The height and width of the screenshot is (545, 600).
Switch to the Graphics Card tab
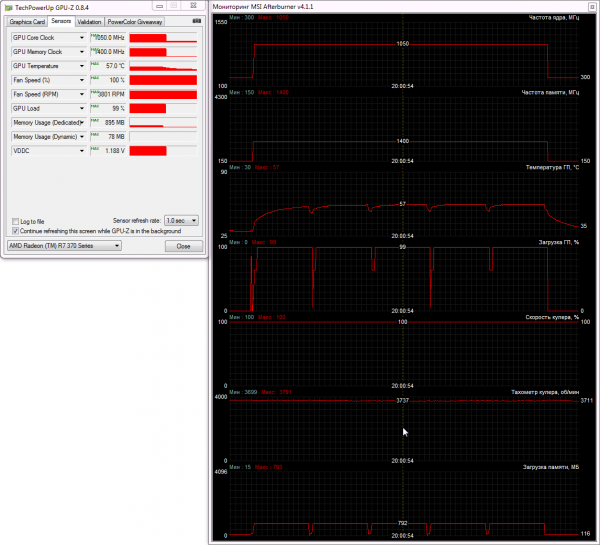click(27, 22)
